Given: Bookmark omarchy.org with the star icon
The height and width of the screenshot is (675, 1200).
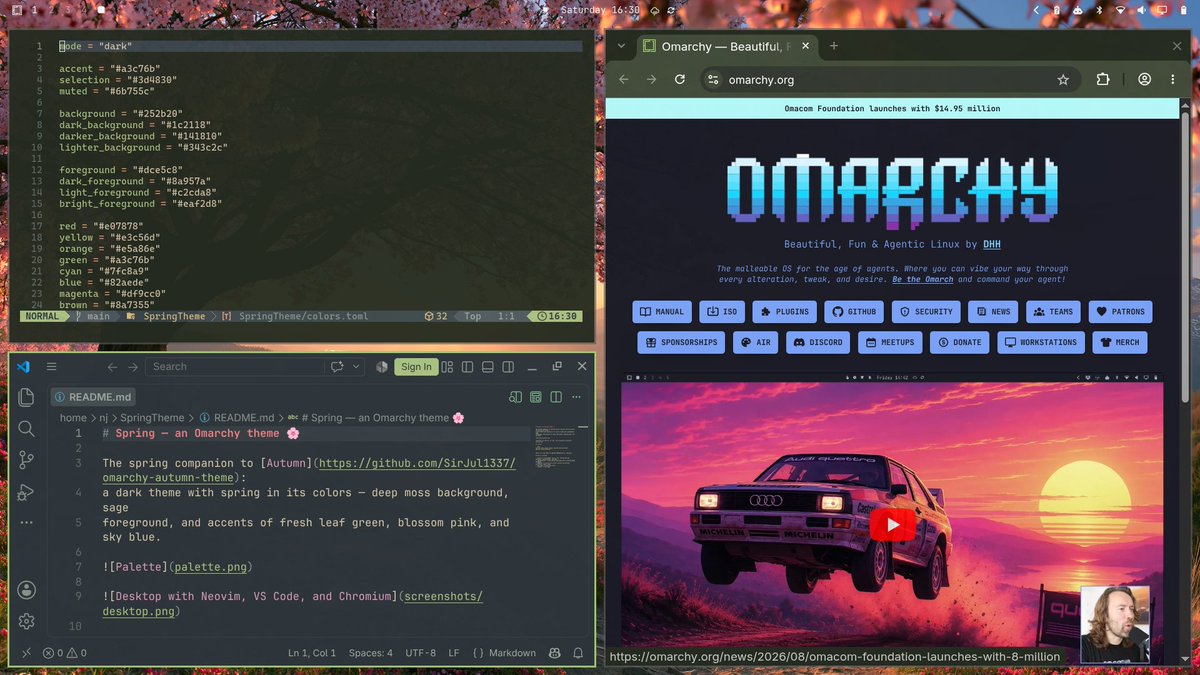Looking at the screenshot, I should click(x=1063, y=79).
